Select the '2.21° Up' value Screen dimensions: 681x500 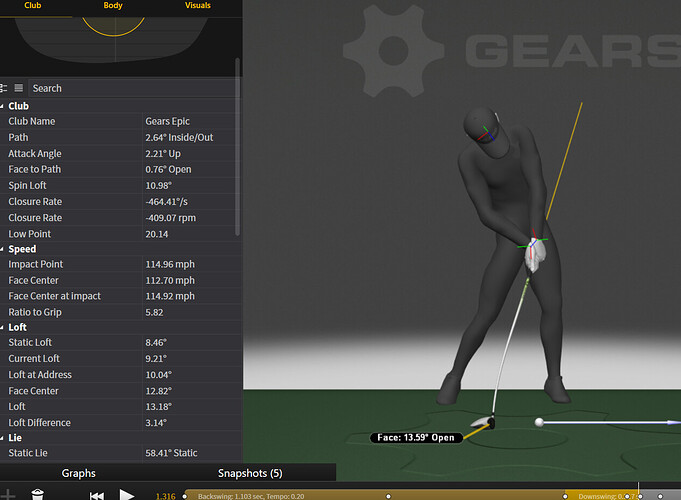163,153
